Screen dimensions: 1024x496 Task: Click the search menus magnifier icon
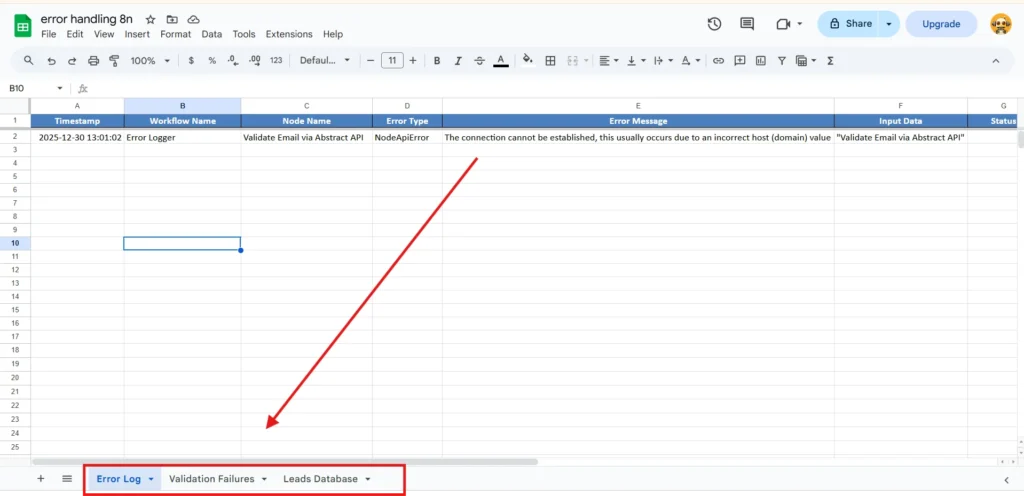pos(29,60)
